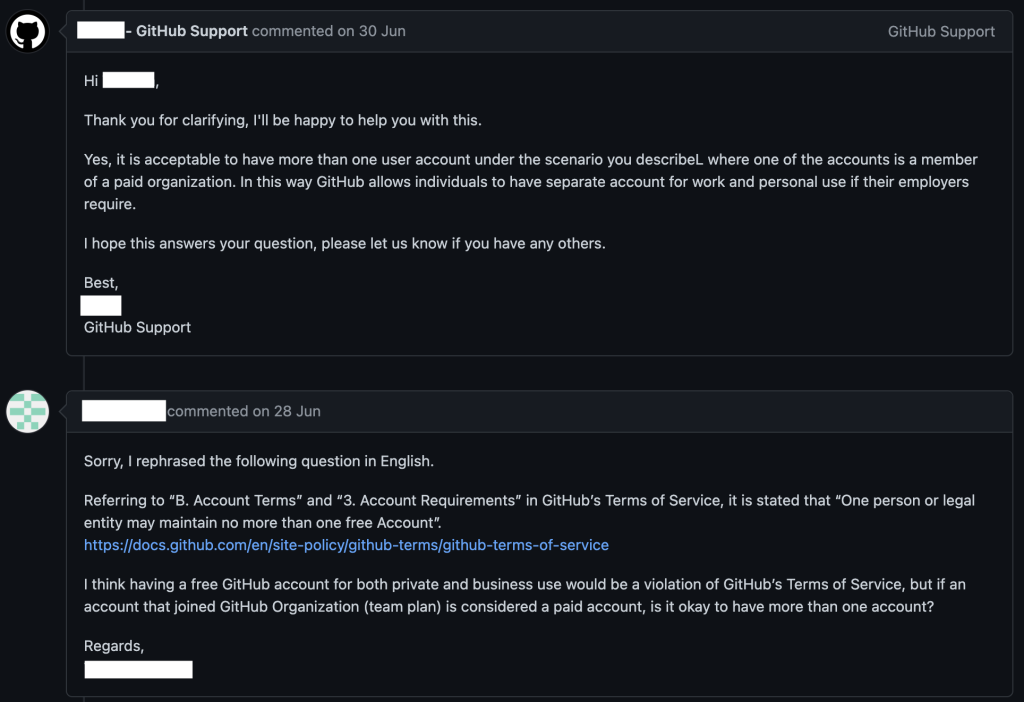Click the GitHub Octocat avatar icon
1024x702 pixels.
pos(28,31)
